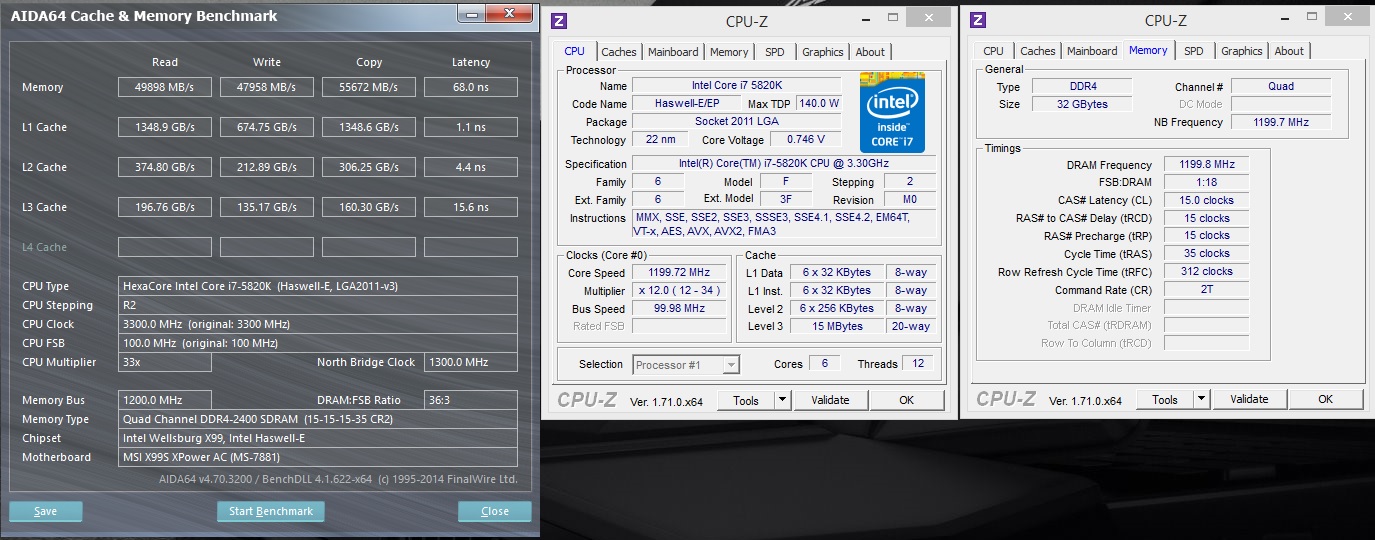The width and height of the screenshot is (1375, 540).
Task: Click OK button in CPU-Z Memory window
Action: coord(1325,399)
